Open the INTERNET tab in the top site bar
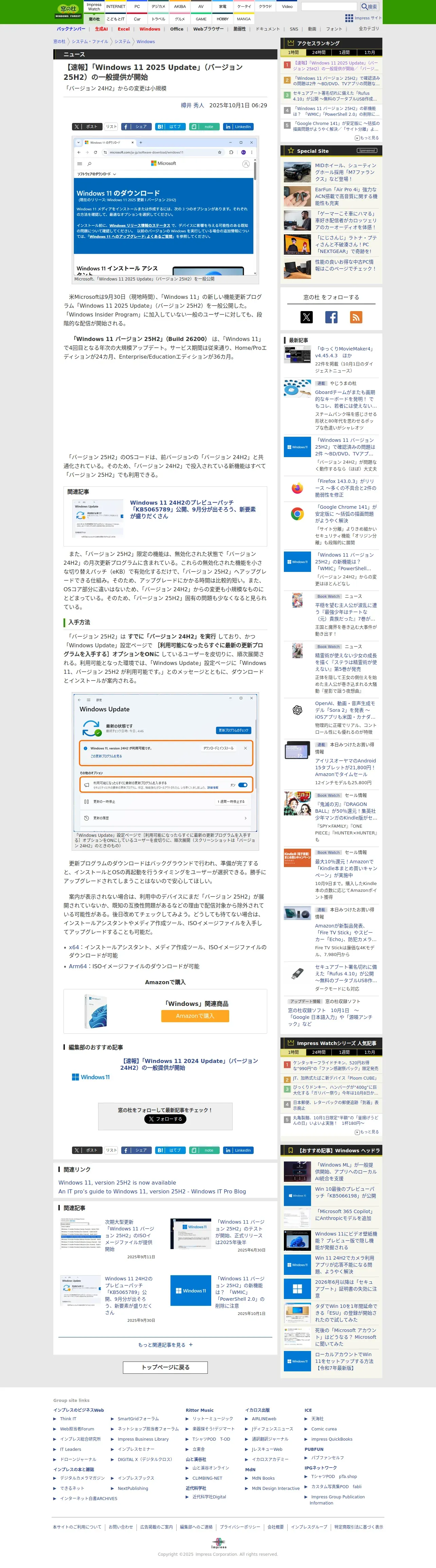The image size is (436, 1568). pos(116,7)
